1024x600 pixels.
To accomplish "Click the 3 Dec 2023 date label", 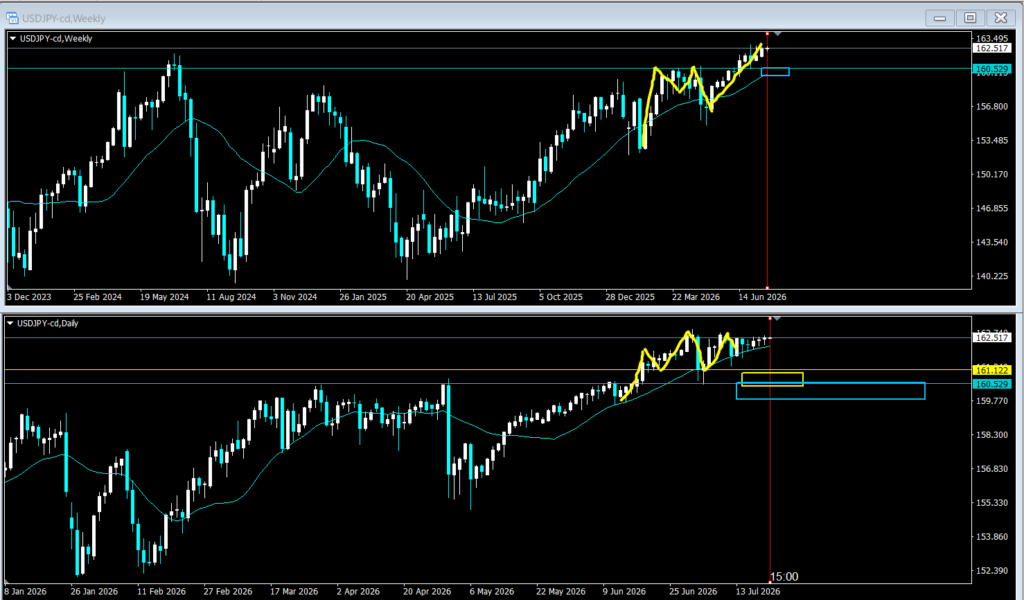I will pos(29,297).
